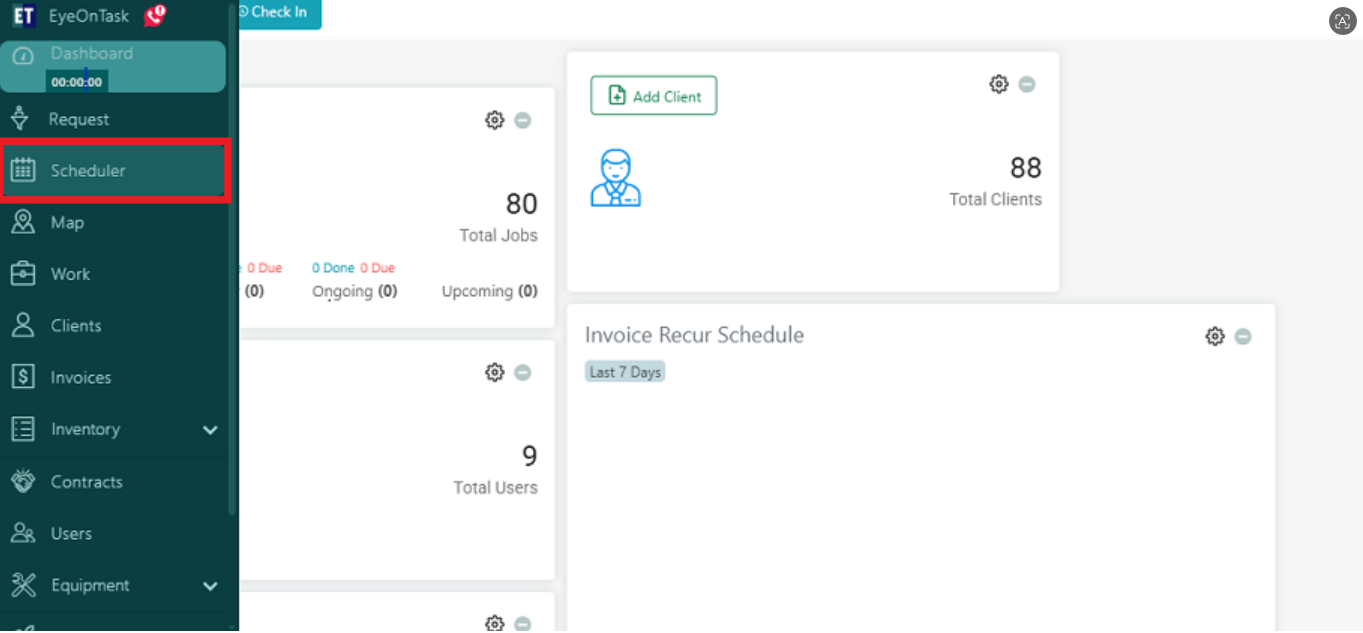Click the Add Client button

[x=654, y=96]
